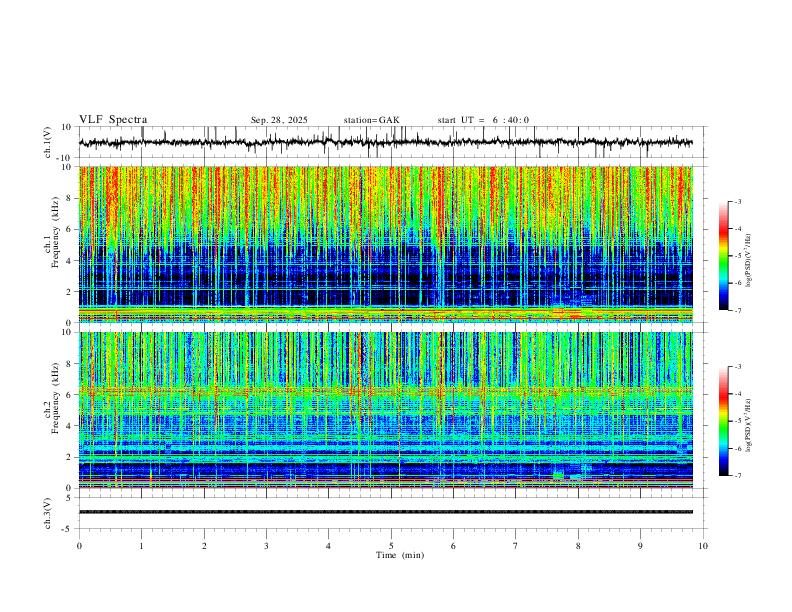The width and height of the screenshot is (792, 612).
Task: Click the color bar next to ch.1 spectrogram
Action: tap(724, 256)
